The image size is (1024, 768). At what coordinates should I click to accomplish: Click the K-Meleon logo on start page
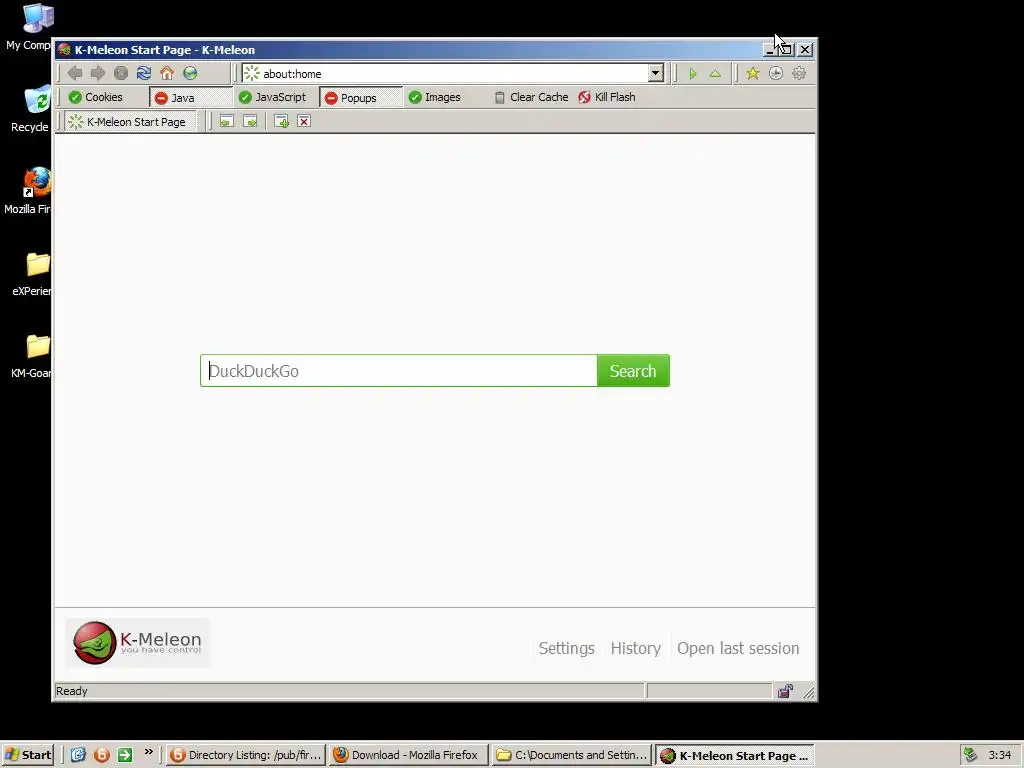click(137, 643)
